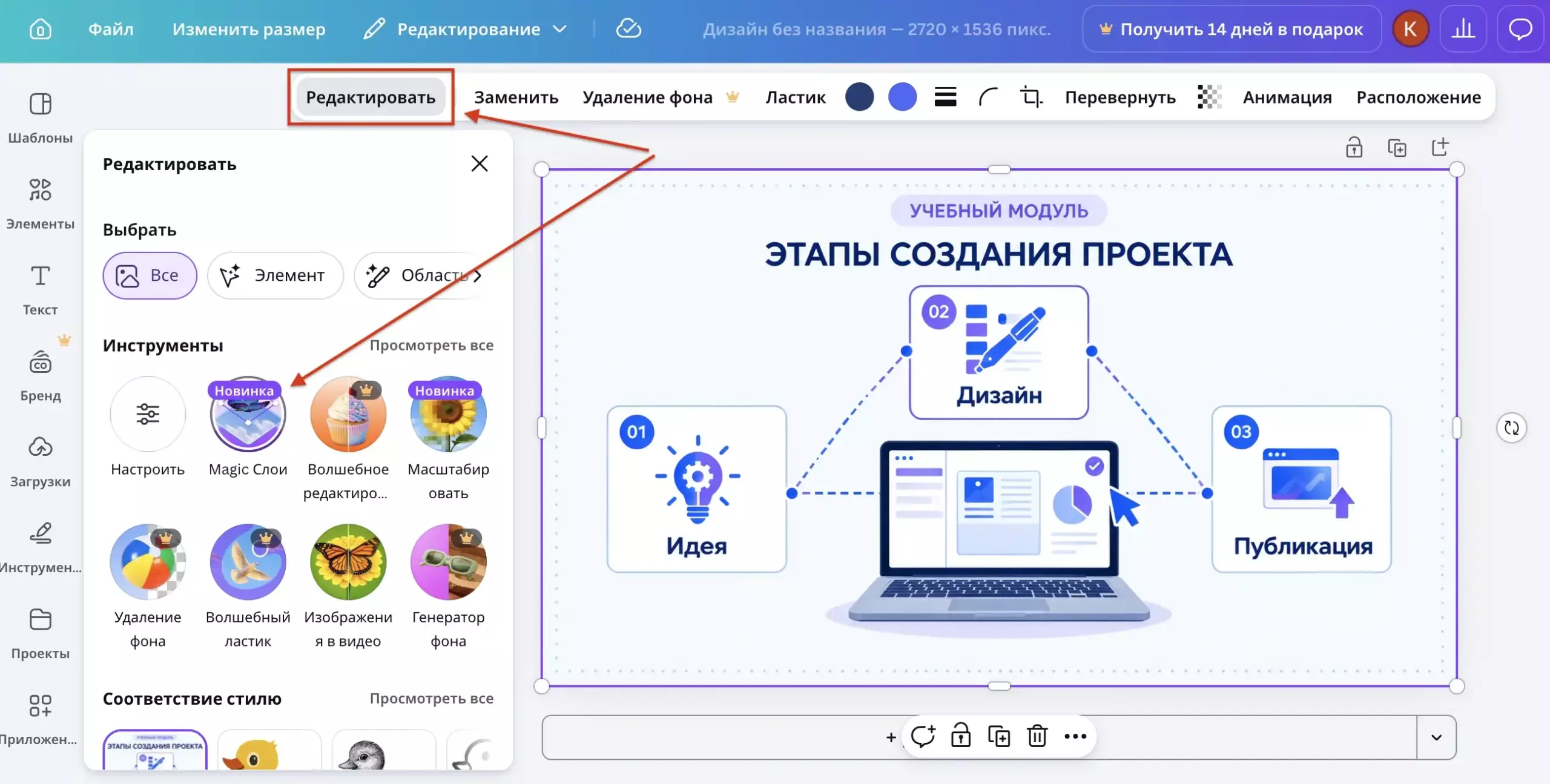Viewport: 1550px width, 784px height.
Task: Select the Ластик tool
Action: click(795, 97)
